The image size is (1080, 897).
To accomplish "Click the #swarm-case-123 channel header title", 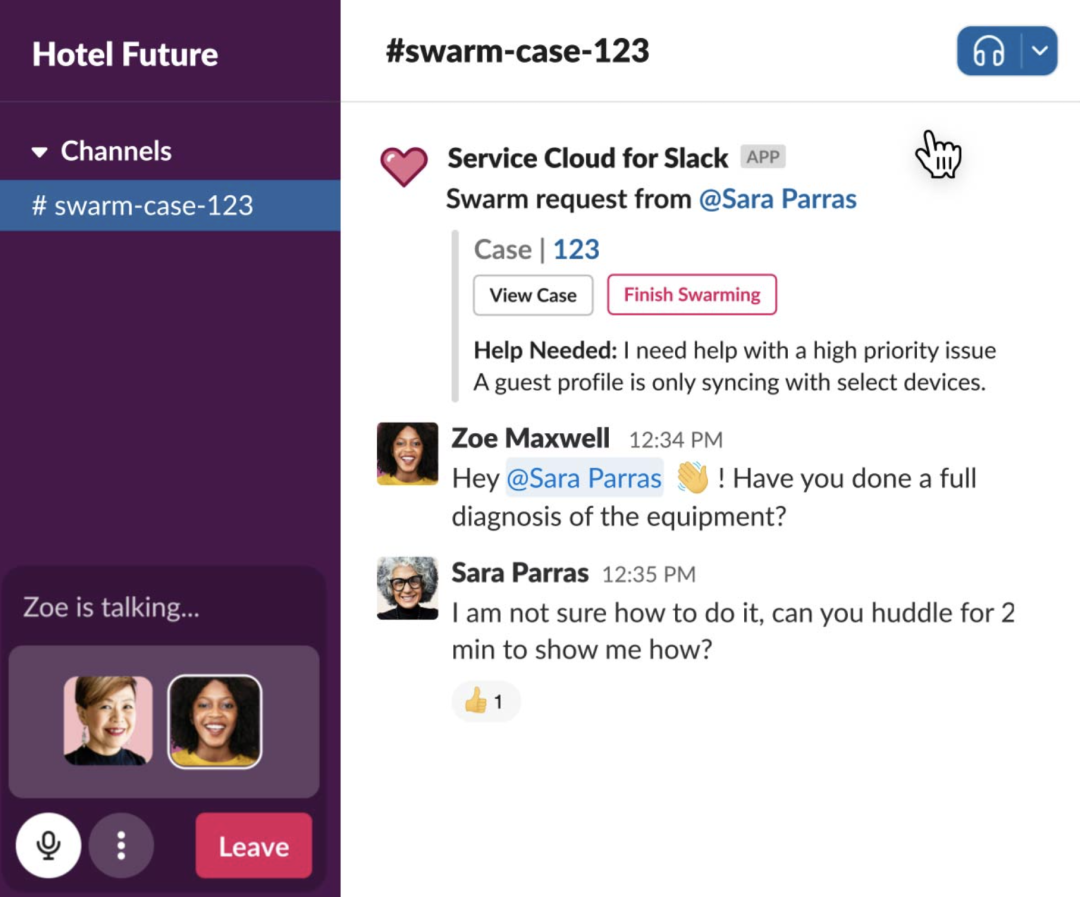I will 517,51.
